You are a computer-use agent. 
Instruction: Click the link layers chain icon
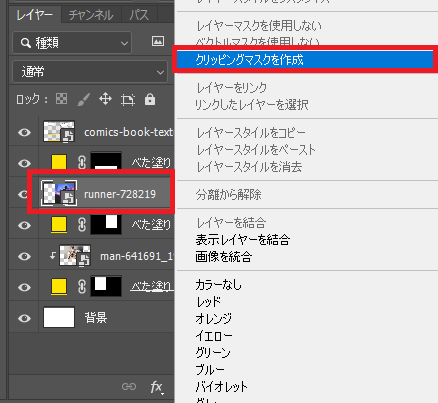pyautogui.click(x=129, y=387)
